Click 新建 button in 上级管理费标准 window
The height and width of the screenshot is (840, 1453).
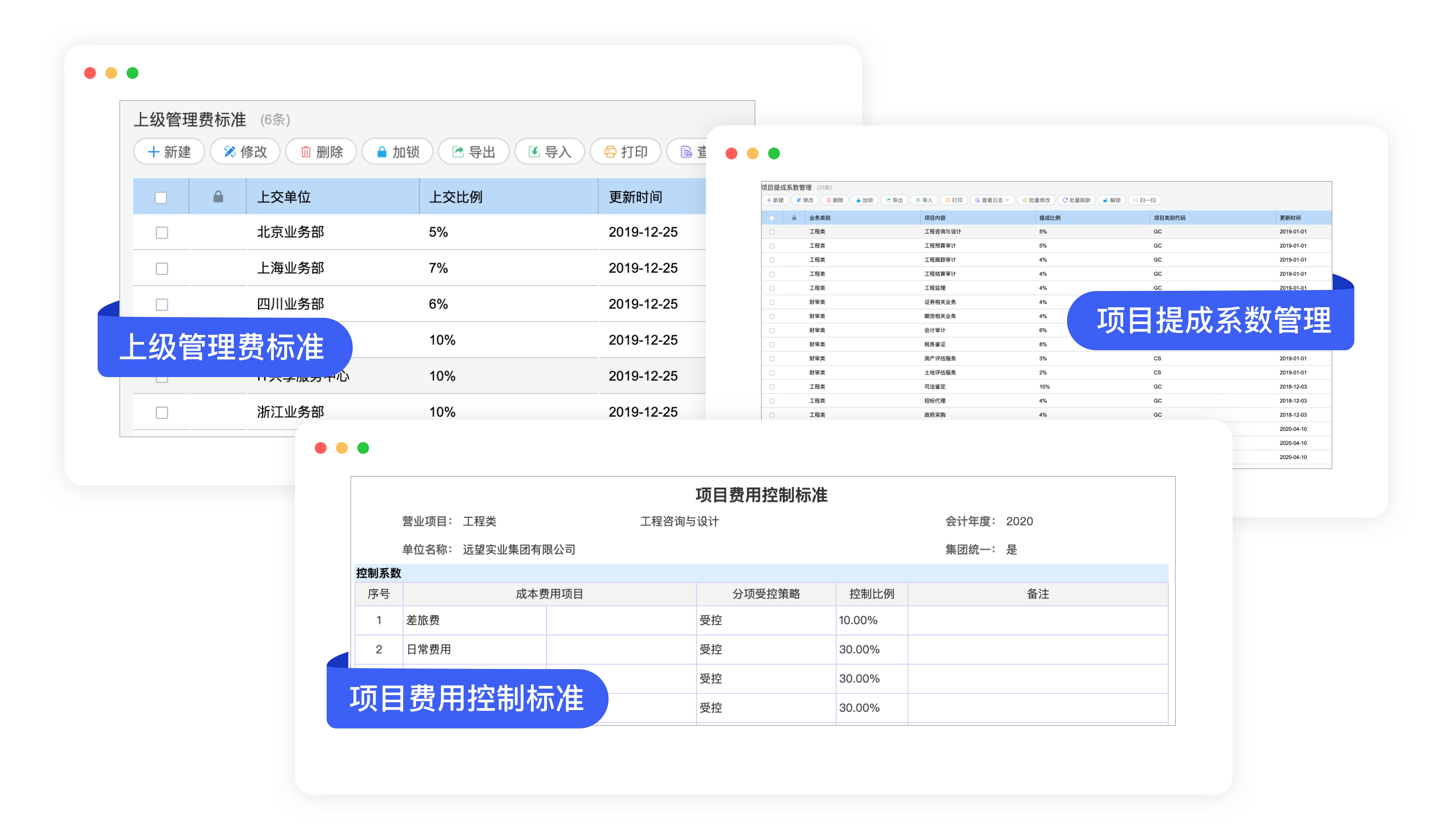click(169, 152)
